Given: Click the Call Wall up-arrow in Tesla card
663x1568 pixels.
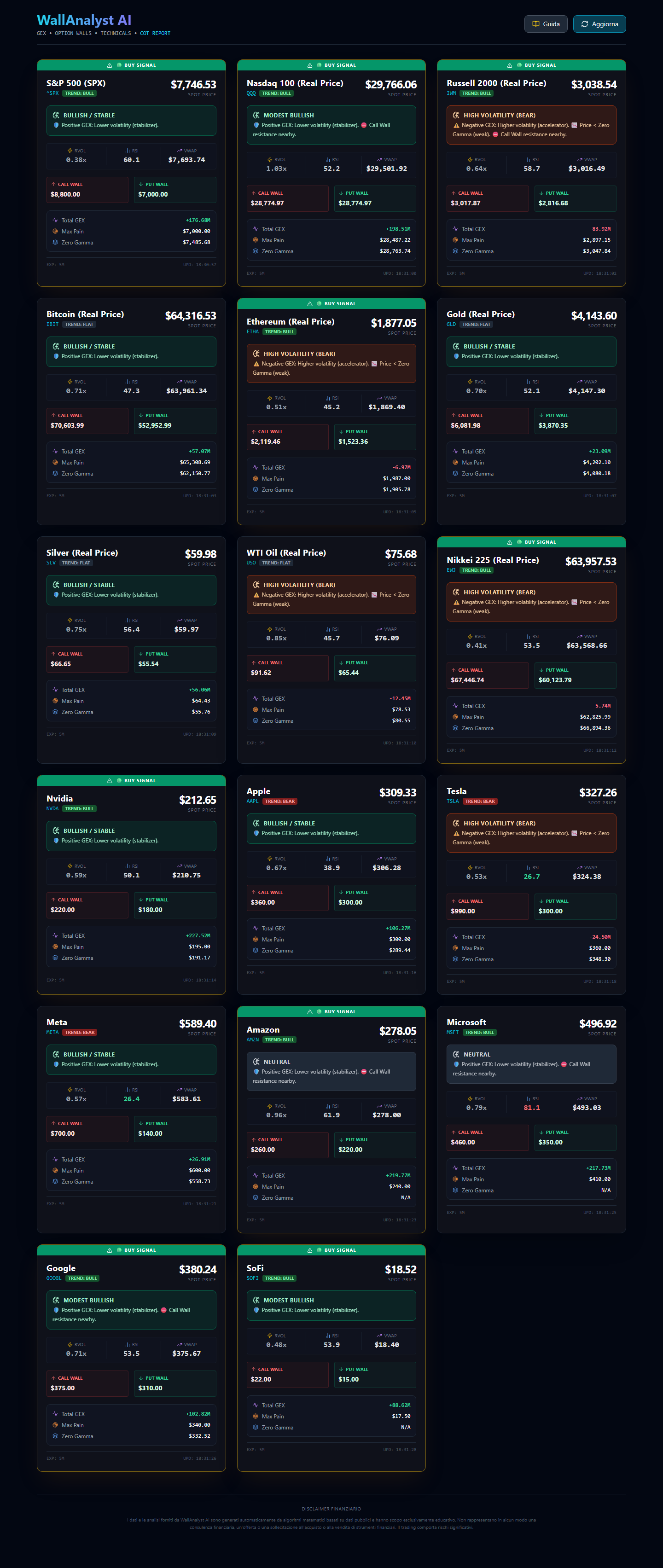Looking at the screenshot, I should (454, 901).
